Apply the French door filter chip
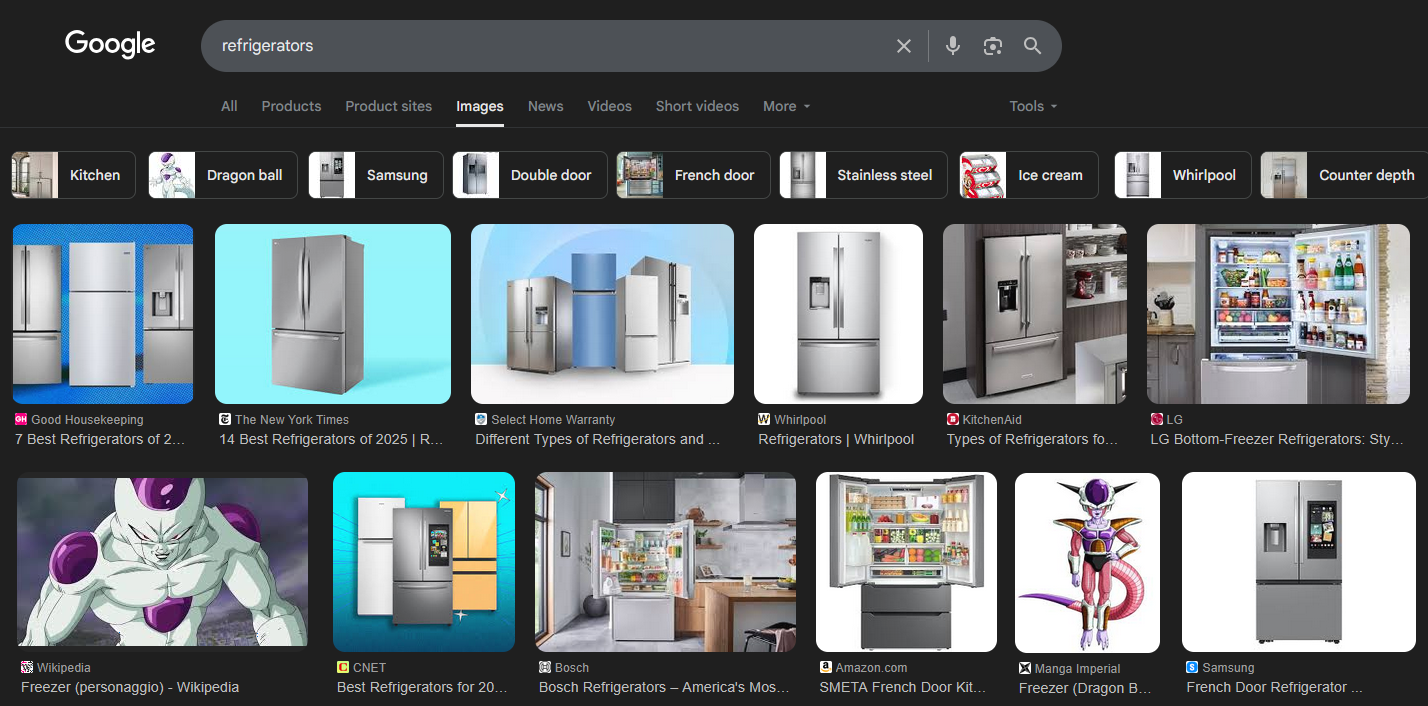 693,175
